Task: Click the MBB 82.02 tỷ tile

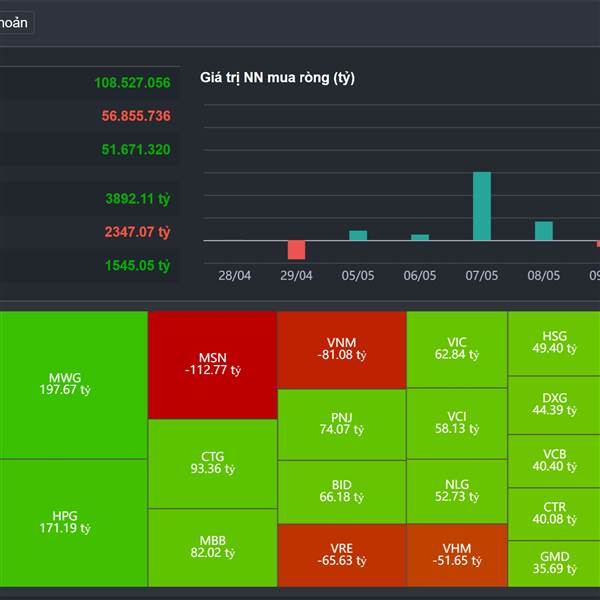Action: pos(212,546)
